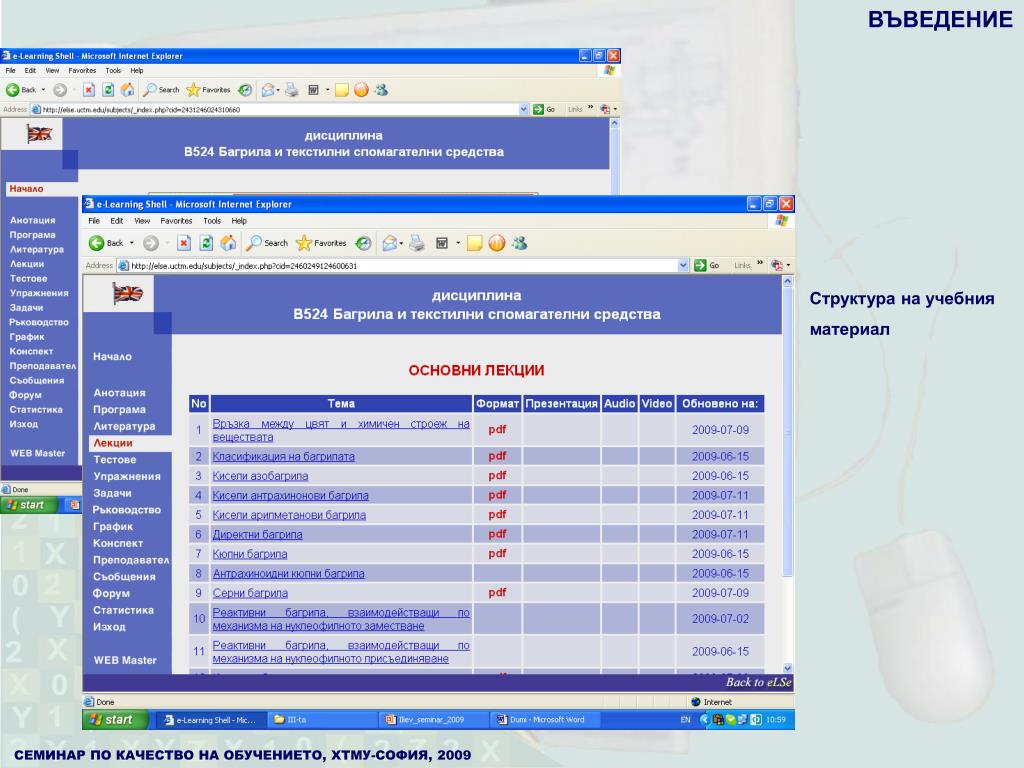Click British flag icon in front window

[127, 294]
